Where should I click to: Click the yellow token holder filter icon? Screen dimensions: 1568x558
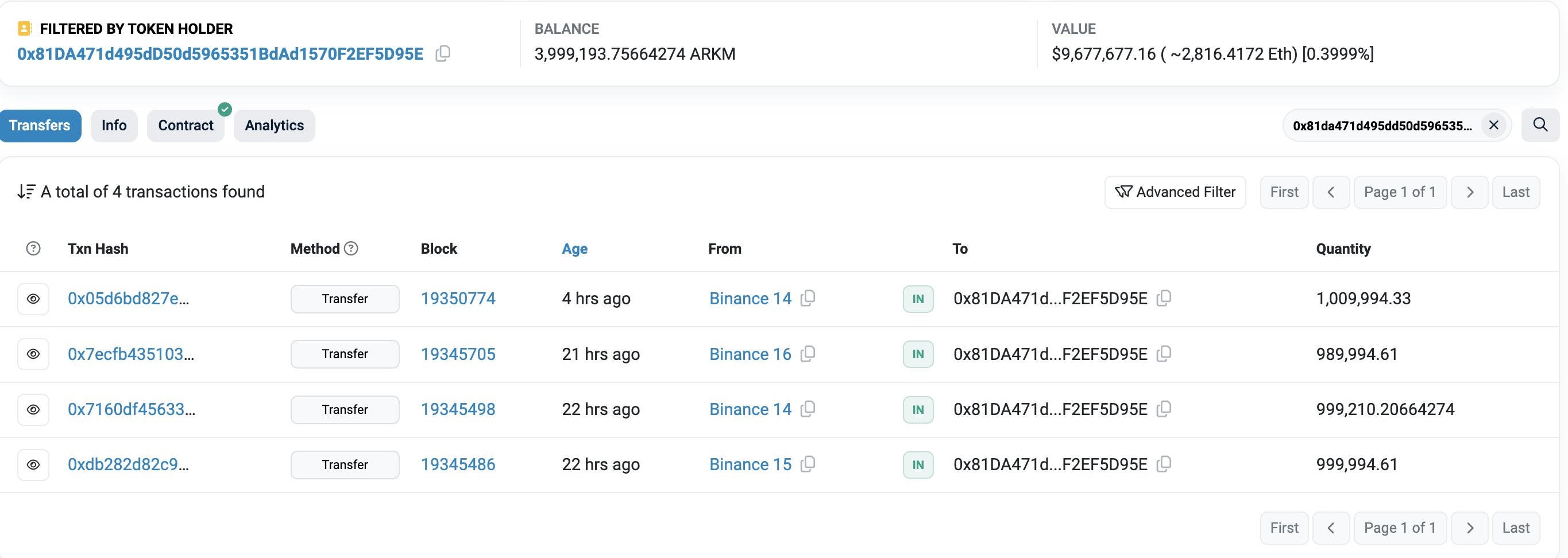pyautogui.click(x=24, y=29)
